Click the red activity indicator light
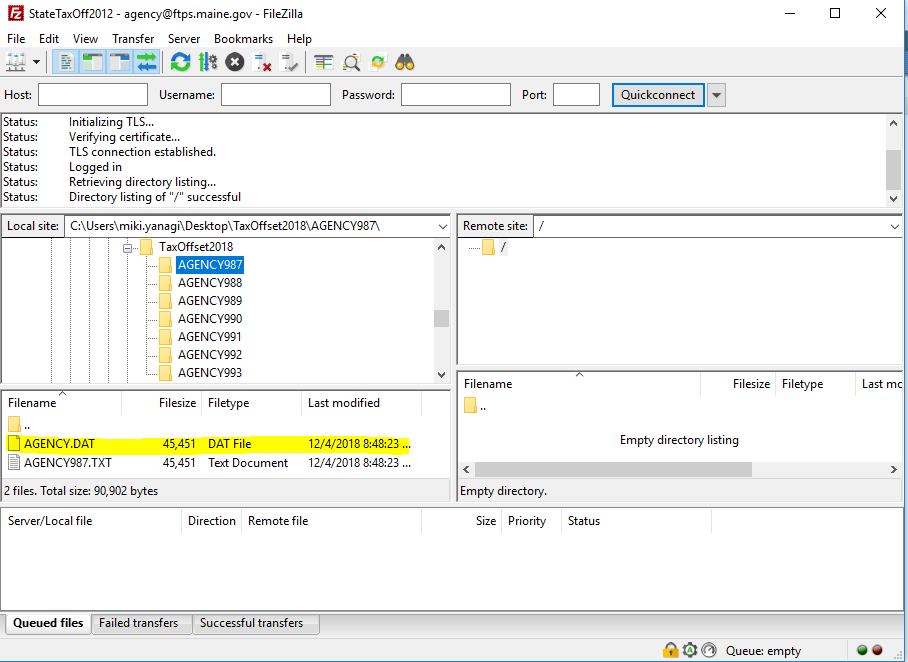The height and width of the screenshot is (662, 908). 877,650
